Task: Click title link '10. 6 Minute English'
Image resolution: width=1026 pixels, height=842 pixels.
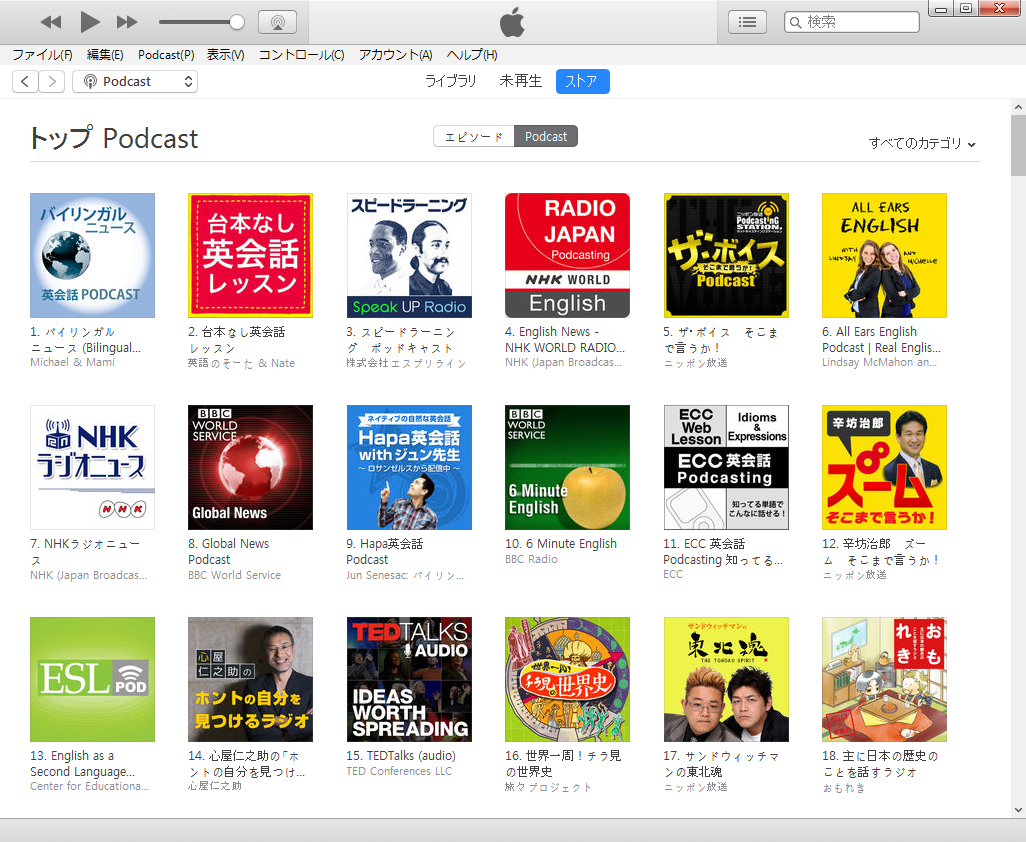Action: tap(561, 544)
